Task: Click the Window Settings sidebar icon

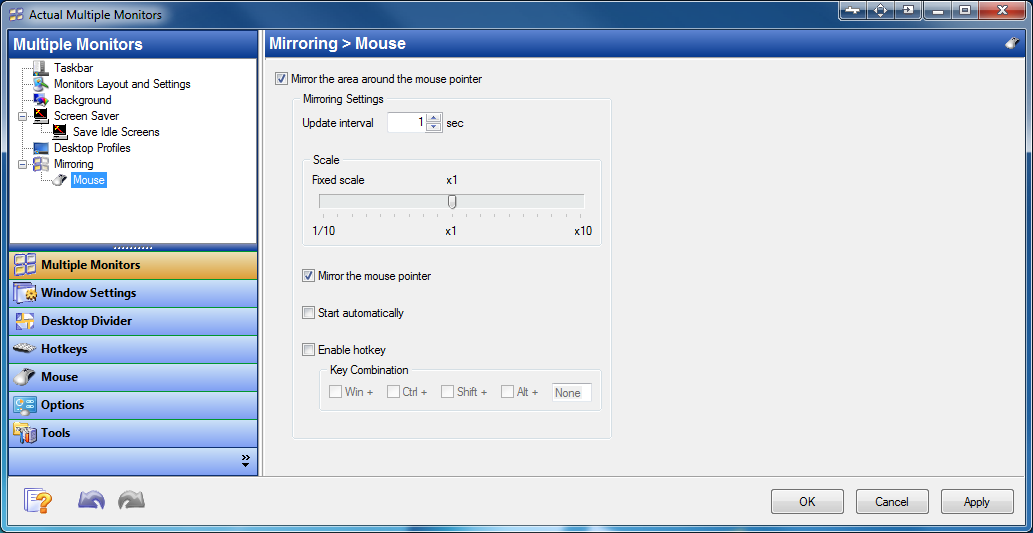Action: [25, 293]
